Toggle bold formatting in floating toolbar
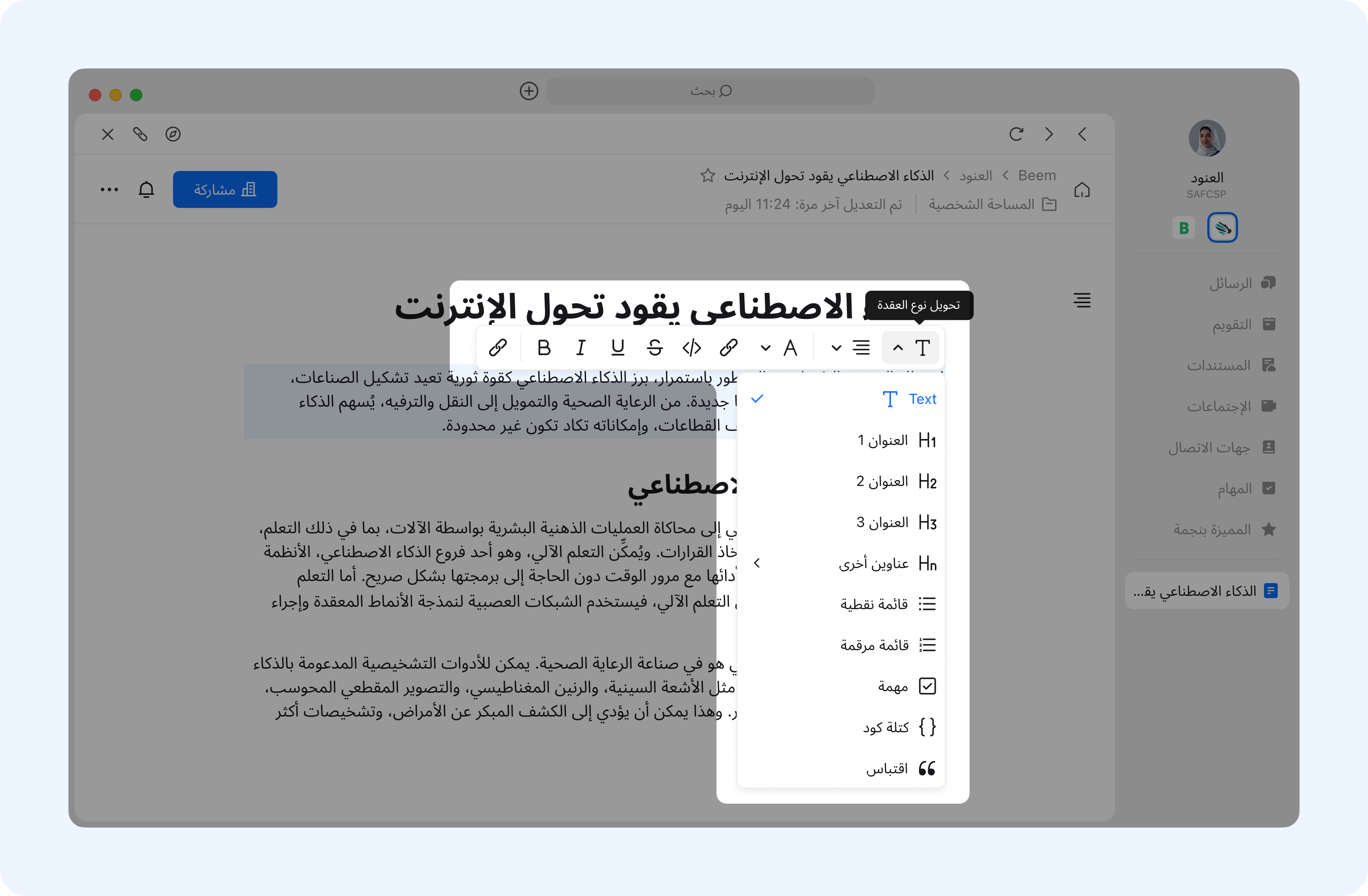Screen dimensions: 1368x896 544,348
